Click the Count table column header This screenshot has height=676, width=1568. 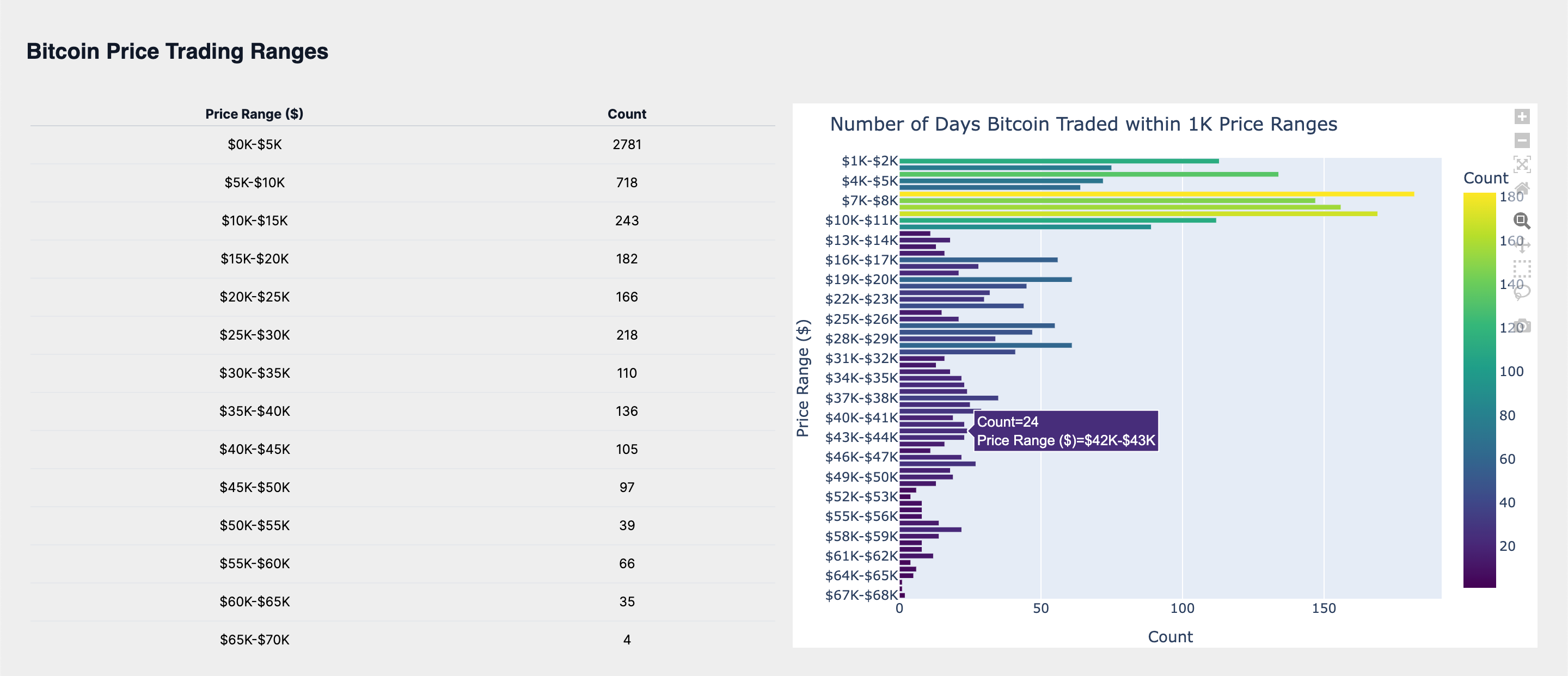pyautogui.click(x=626, y=114)
